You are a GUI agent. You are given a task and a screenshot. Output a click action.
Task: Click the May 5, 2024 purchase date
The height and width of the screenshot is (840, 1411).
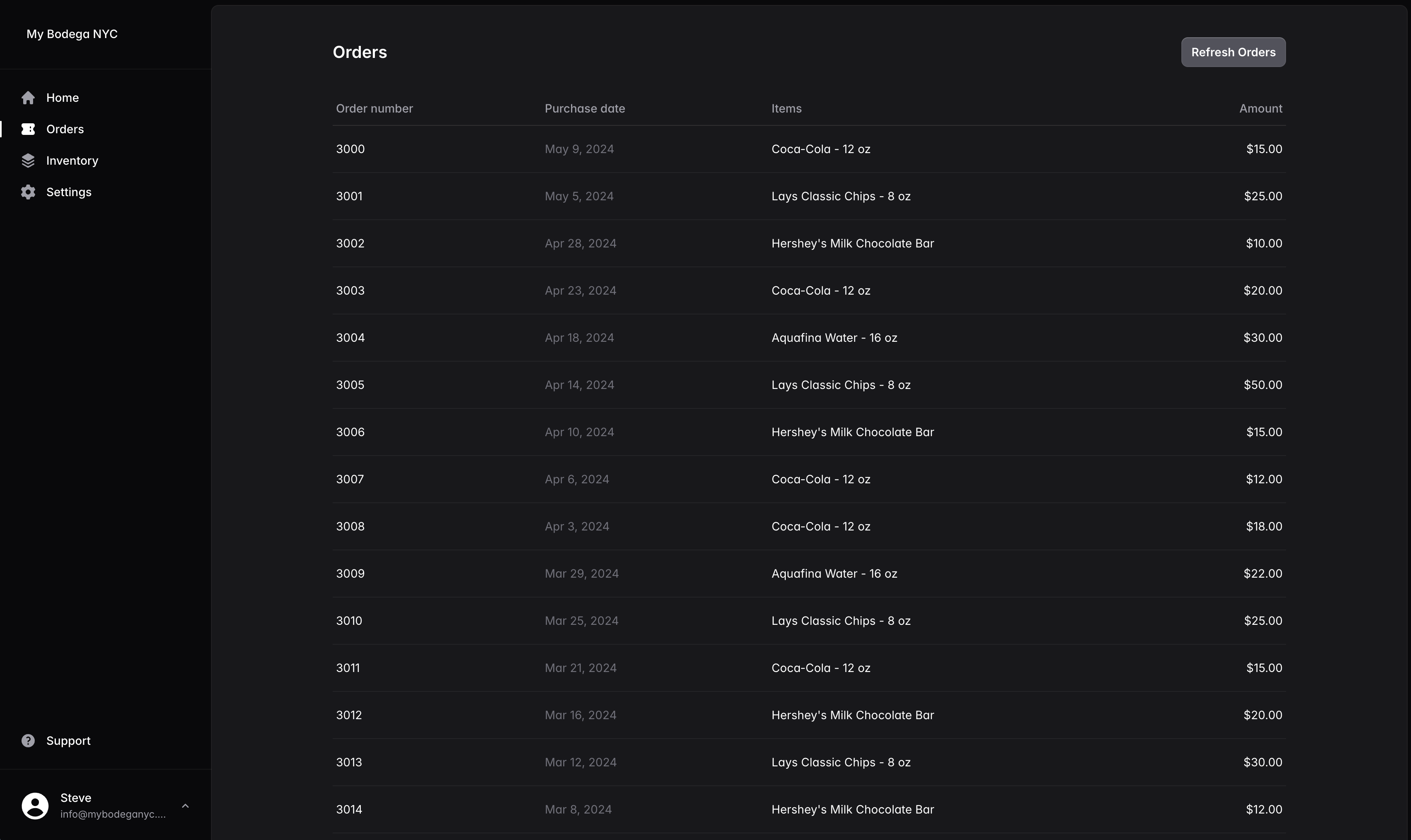tap(579, 197)
